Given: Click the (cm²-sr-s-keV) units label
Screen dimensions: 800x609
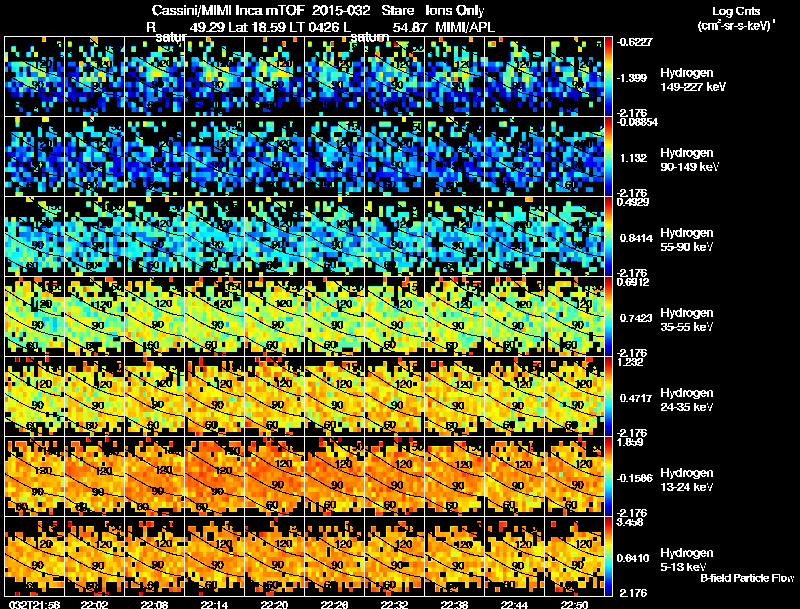Looking at the screenshot, I should tap(736, 26).
